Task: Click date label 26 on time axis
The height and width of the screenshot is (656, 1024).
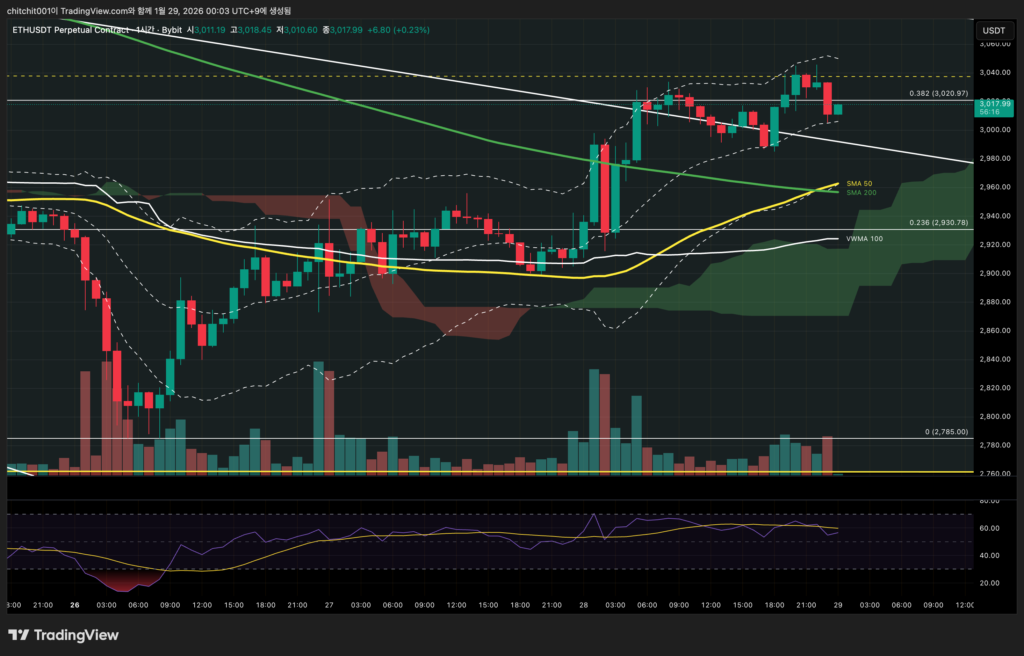Action: (75, 605)
